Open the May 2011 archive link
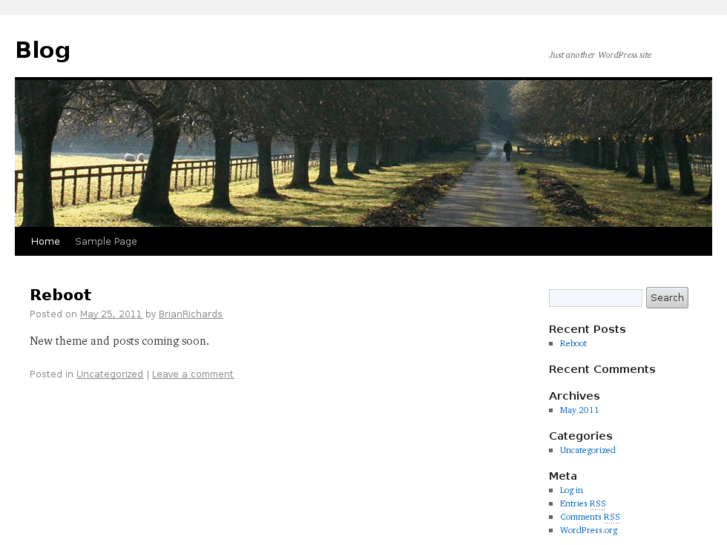This screenshot has height=545, width=727. pyautogui.click(x=579, y=410)
